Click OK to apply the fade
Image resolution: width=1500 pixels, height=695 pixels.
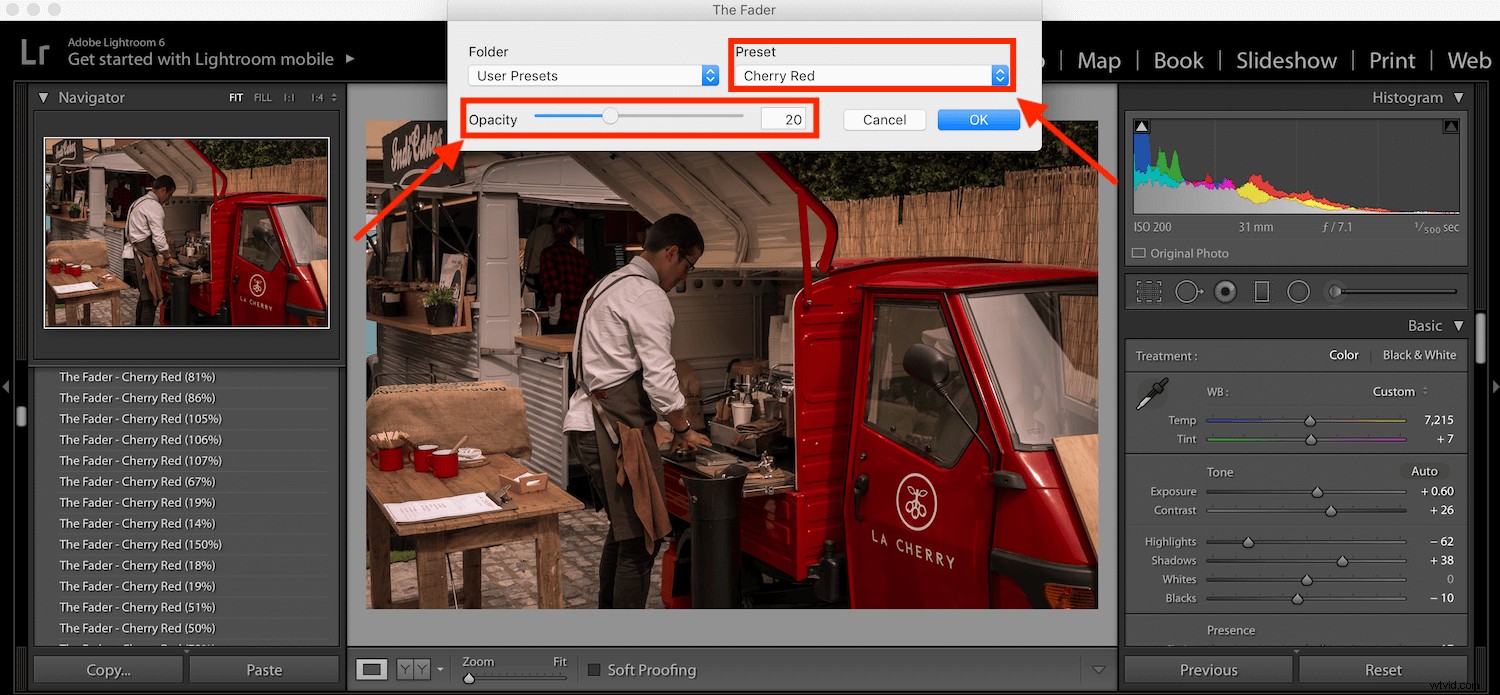[x=978, y=119]
